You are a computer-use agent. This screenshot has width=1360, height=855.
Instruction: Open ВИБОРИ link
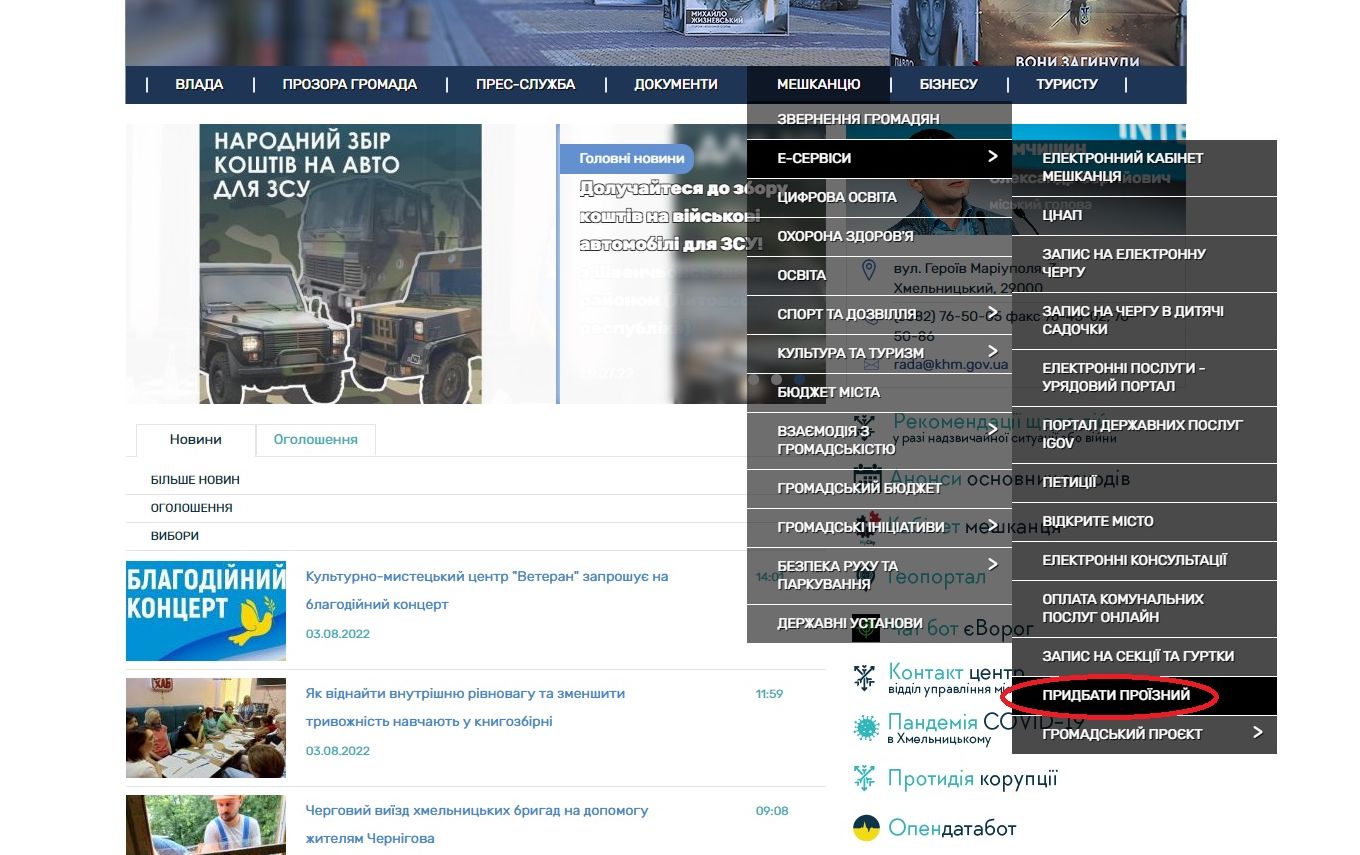pyautogui.click(x=175, y=536)
